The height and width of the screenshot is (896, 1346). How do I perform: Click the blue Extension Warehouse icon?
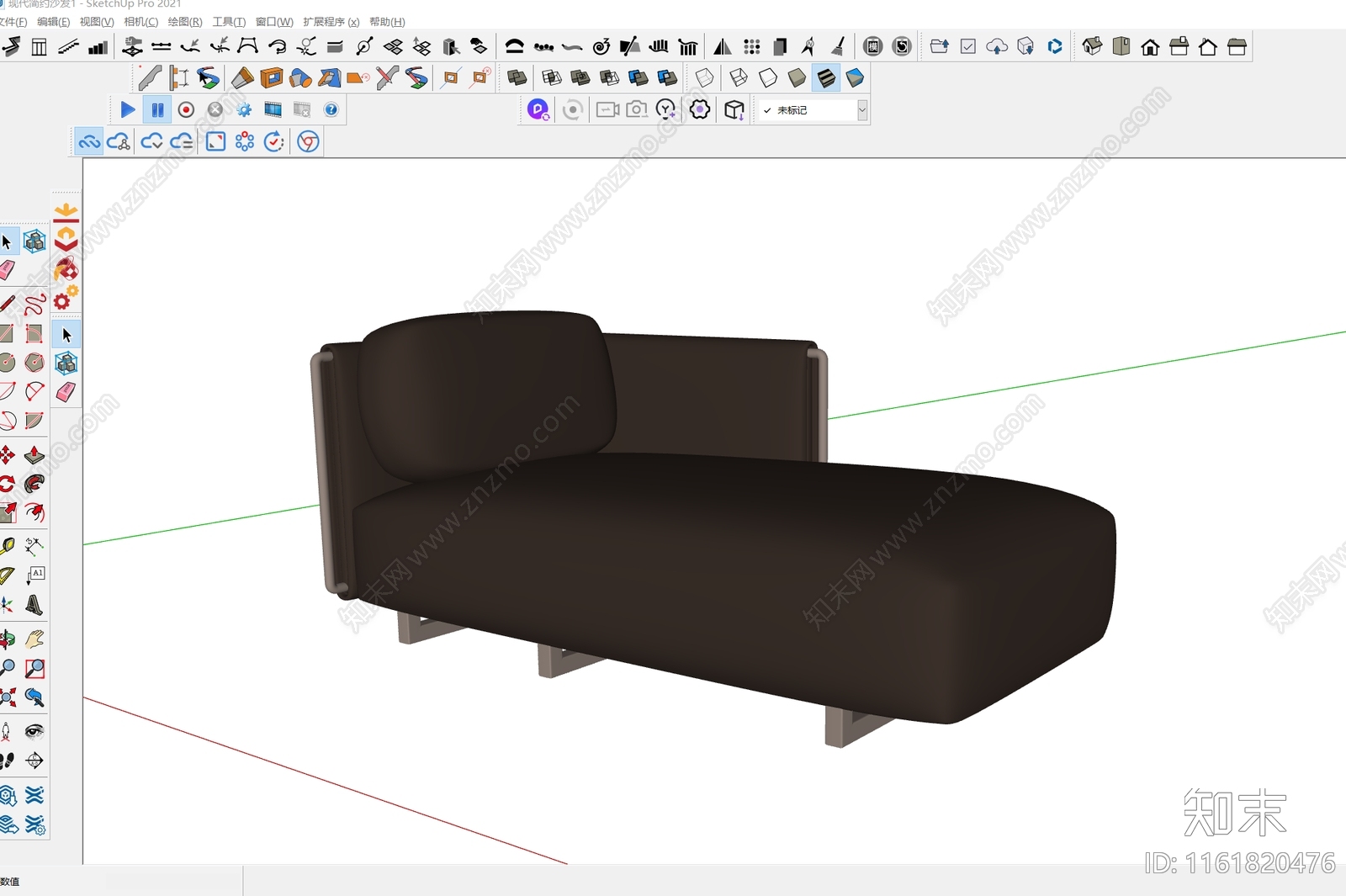(1055, 46)
